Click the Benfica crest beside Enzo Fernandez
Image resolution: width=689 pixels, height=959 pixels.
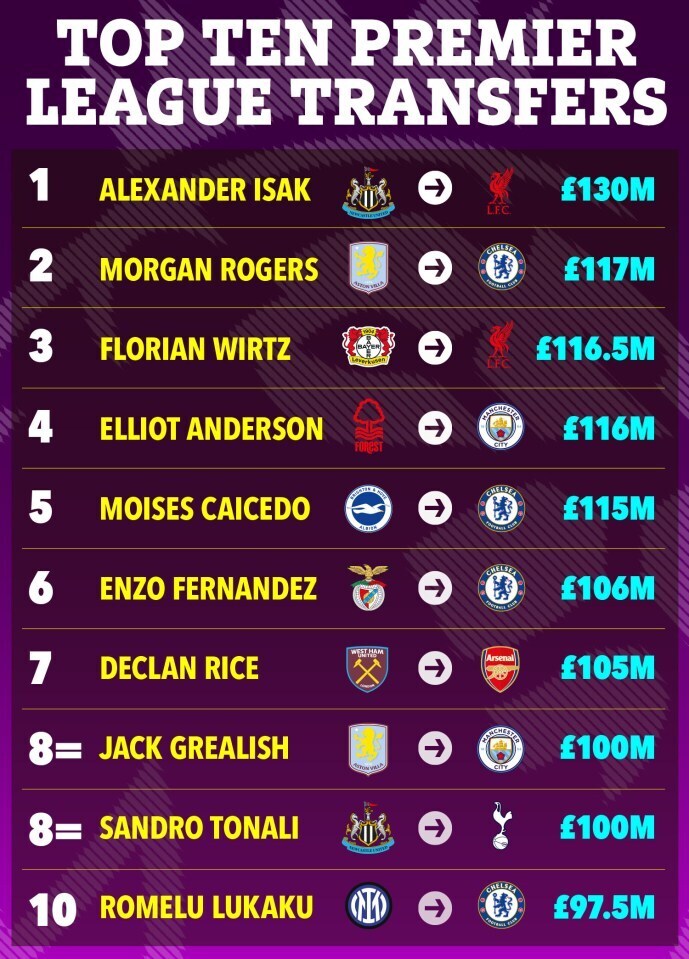368,587
